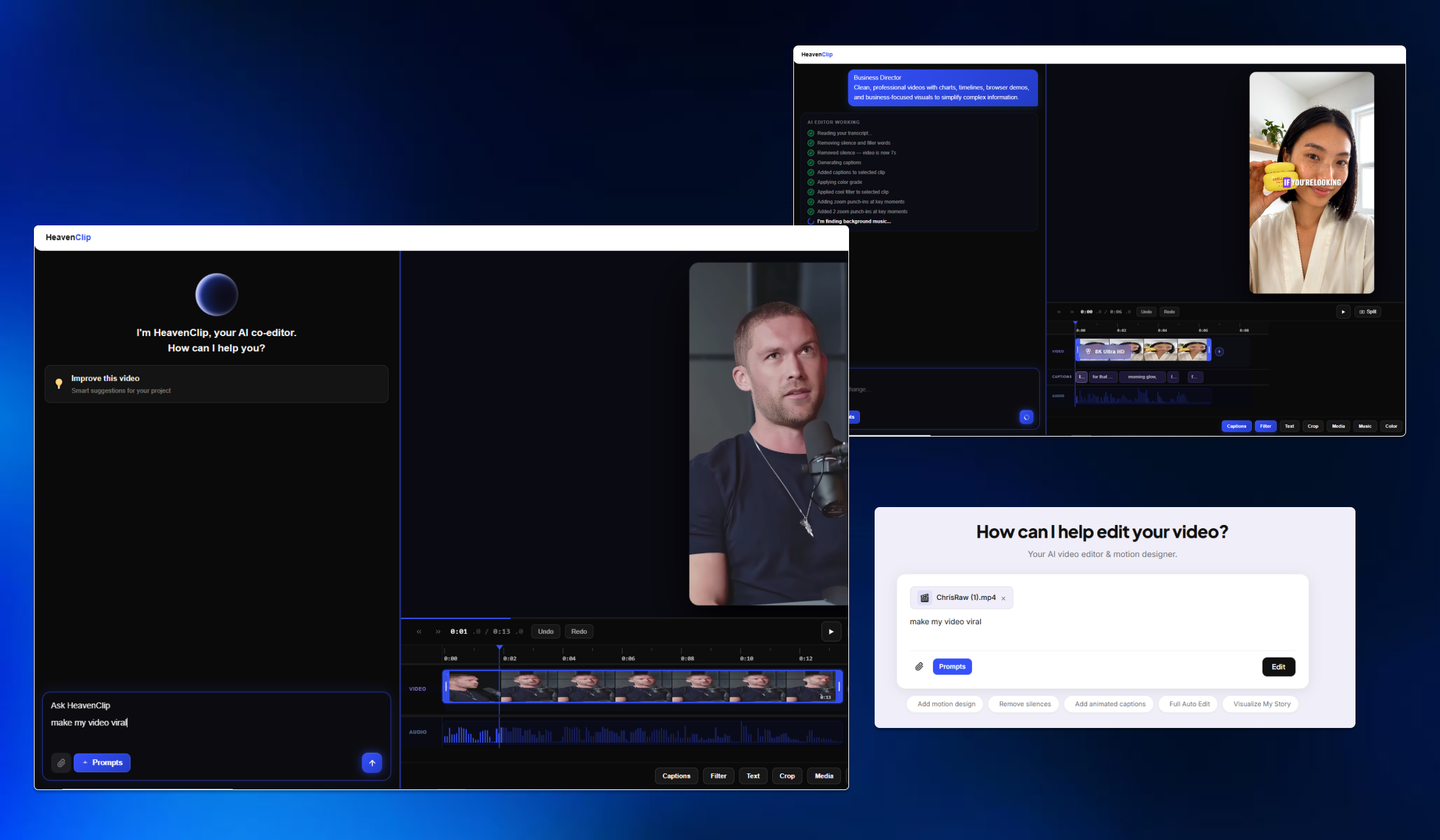Open the Media tool in front editor
This screenshot has height=840, width=1440.
point(824,776)
